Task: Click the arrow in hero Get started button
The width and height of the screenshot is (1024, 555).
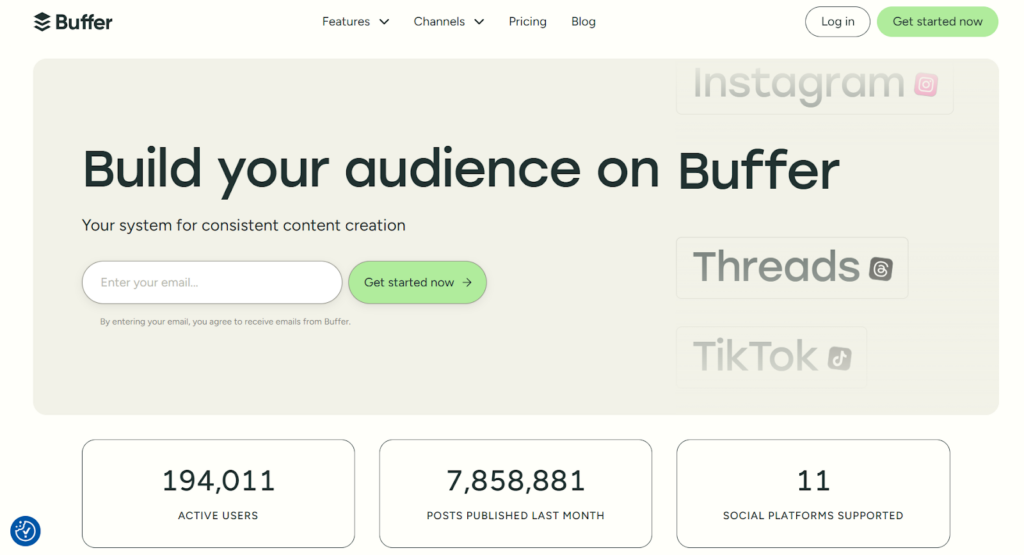Action: [467, 283]
